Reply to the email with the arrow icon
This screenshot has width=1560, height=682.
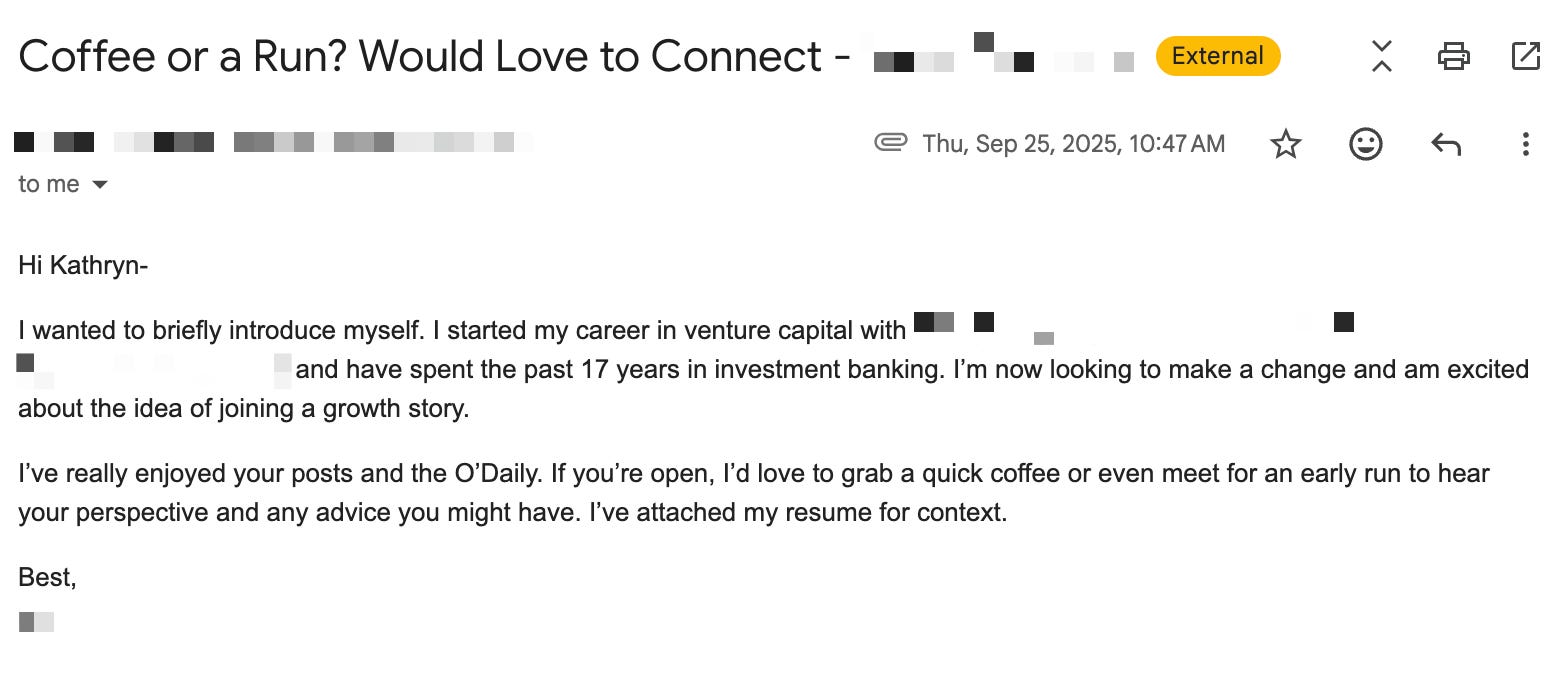click(x=1446, y=145)
